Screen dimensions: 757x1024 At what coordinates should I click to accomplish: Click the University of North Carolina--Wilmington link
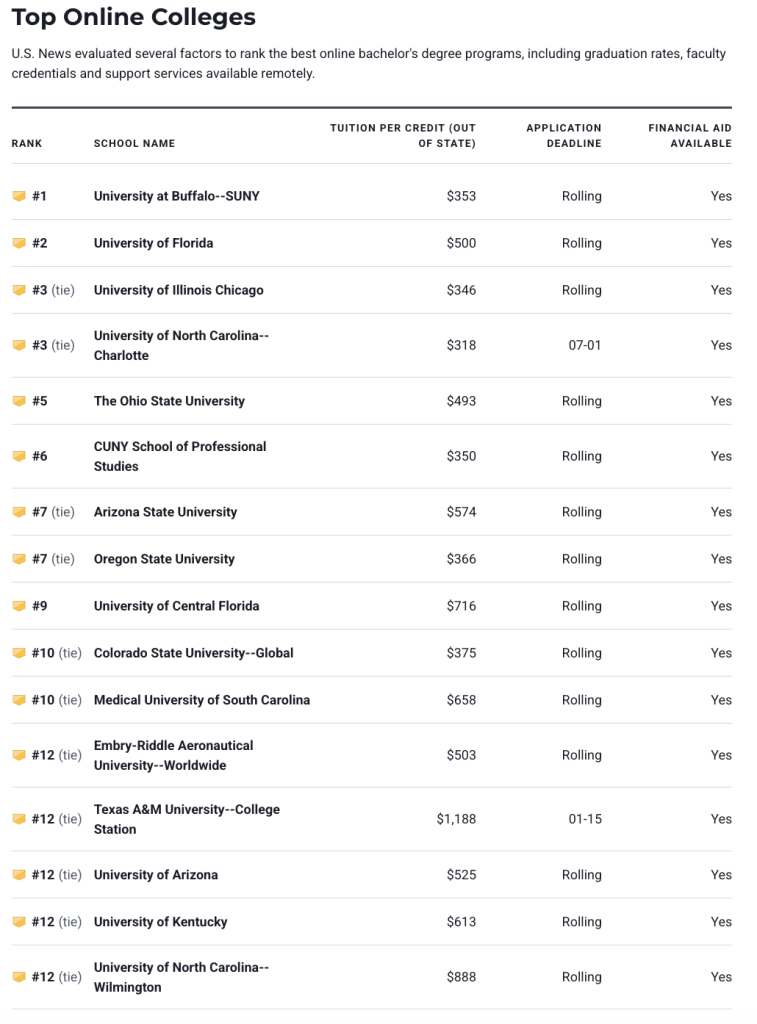(x=181, y=977)
